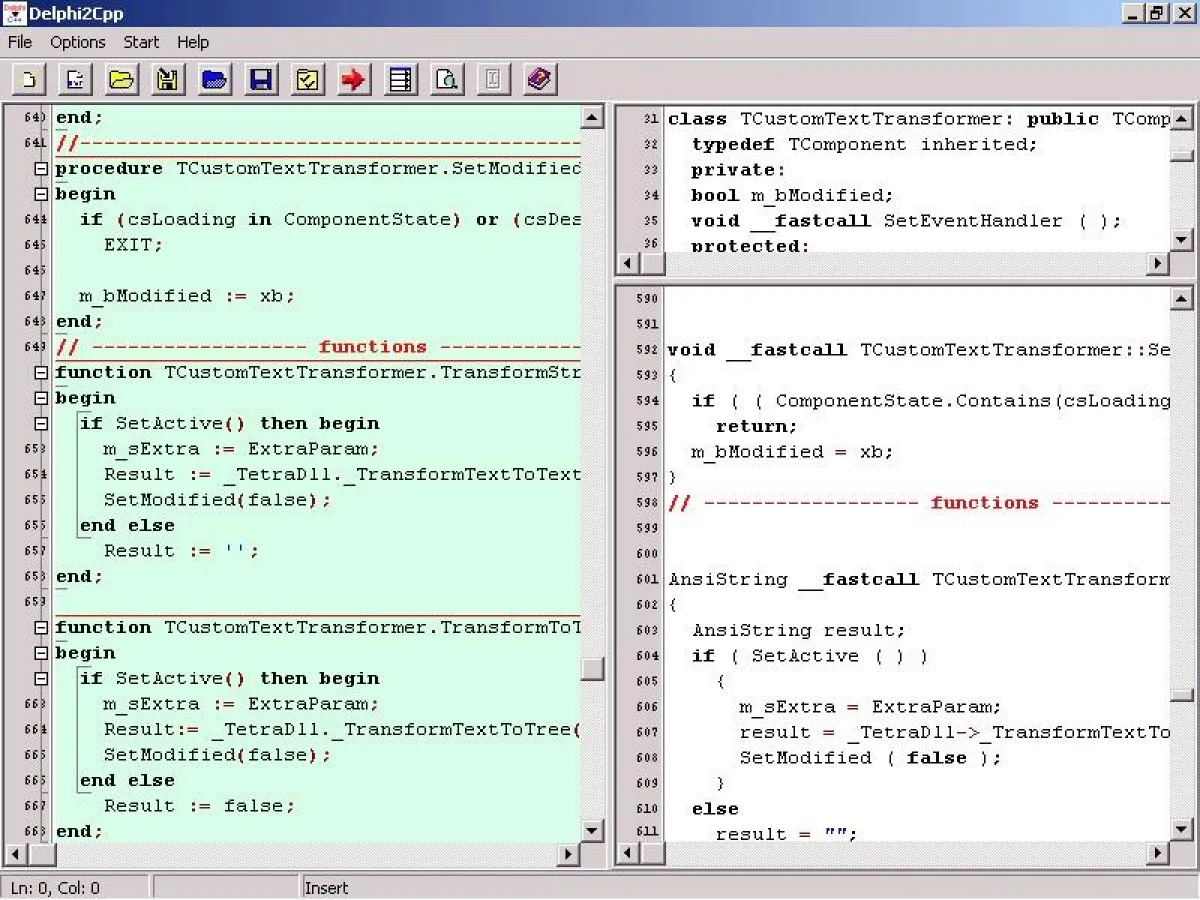
Task: Open the Start menu
Action: (x=141, y=42)
